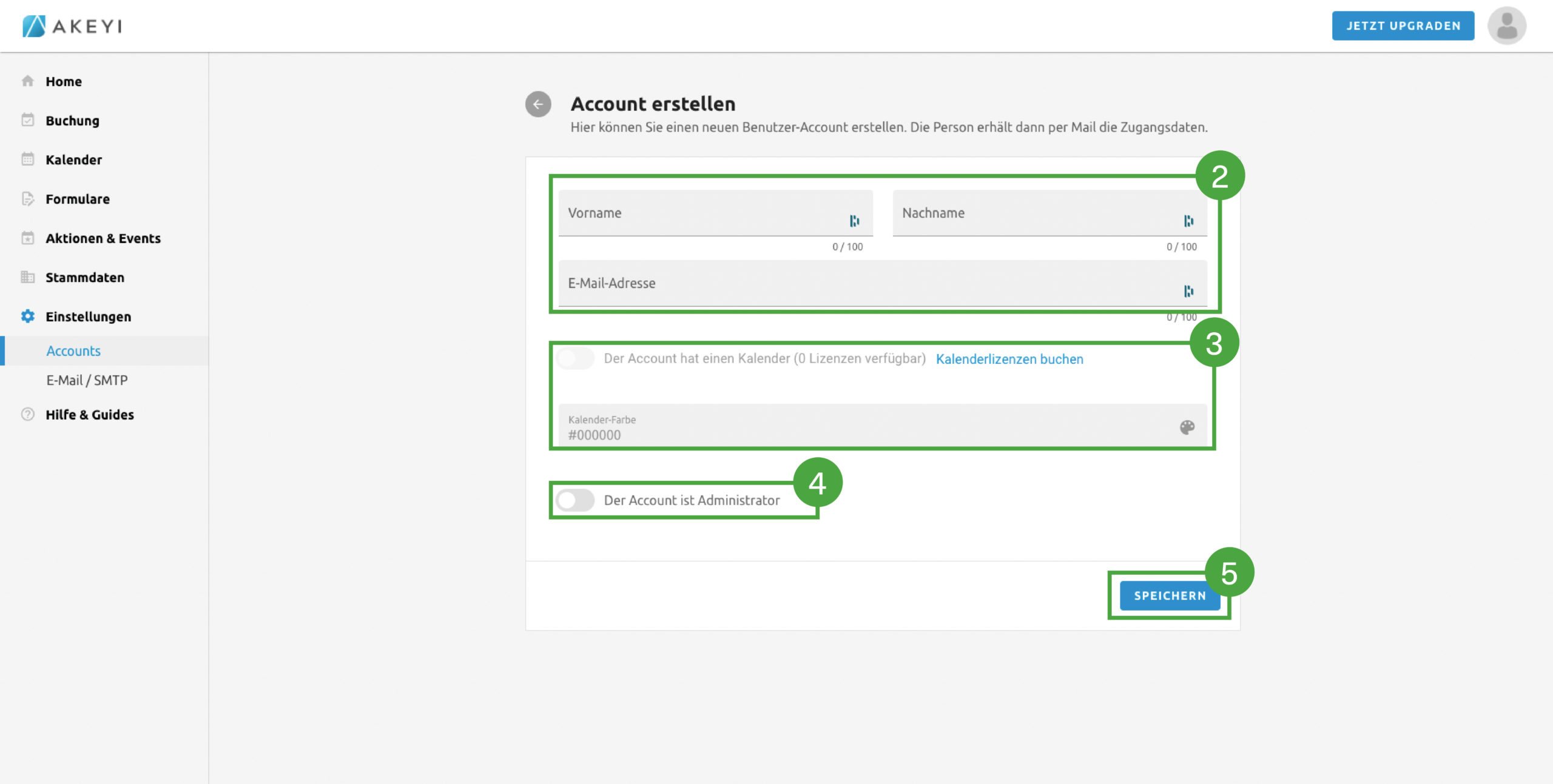Toggle the Der Account hat einen Kalender switch
Viewport: 1553px width, 784px height.
point(574,358)
